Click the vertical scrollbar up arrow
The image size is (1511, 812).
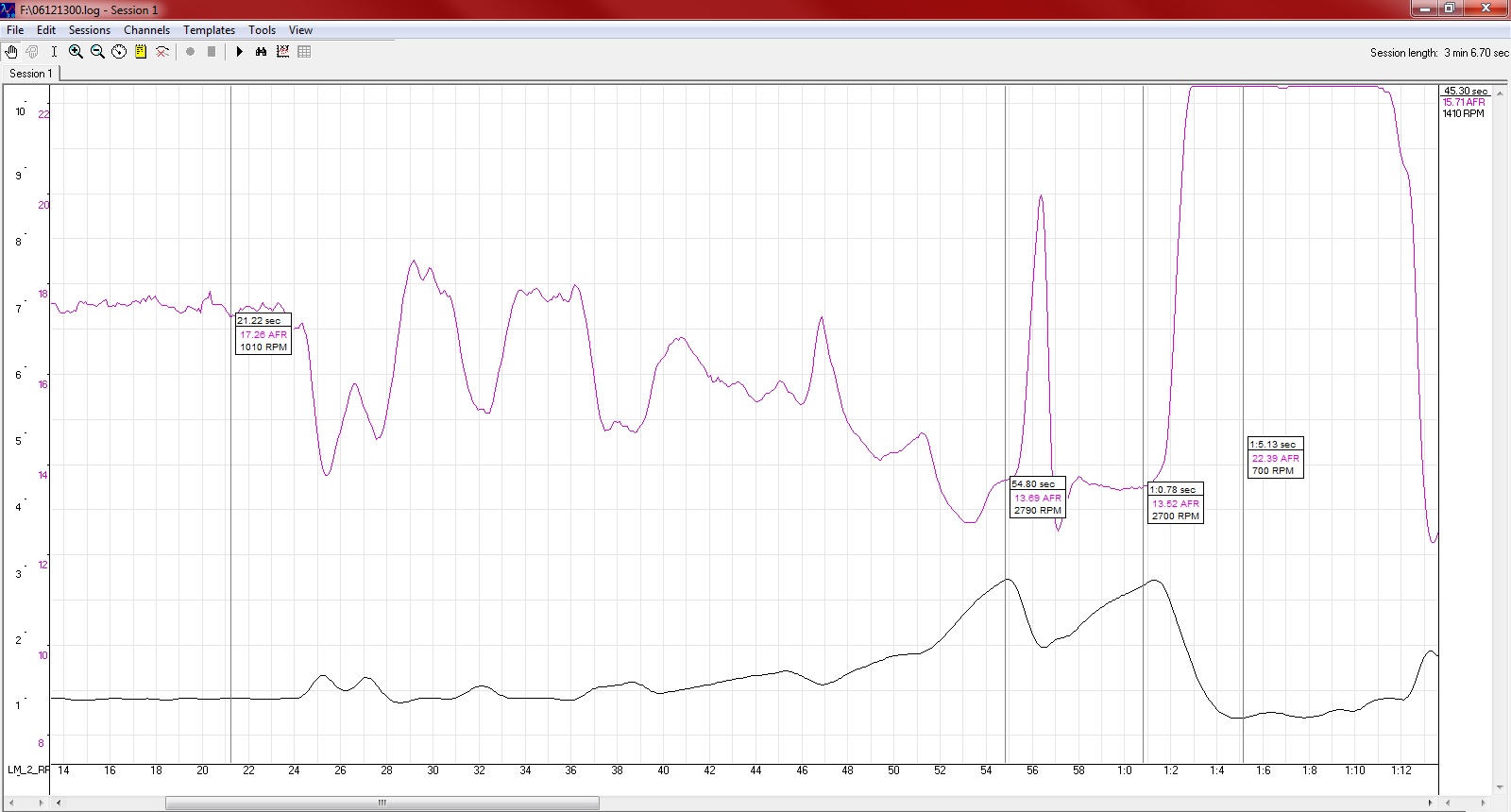[1500, 92]
